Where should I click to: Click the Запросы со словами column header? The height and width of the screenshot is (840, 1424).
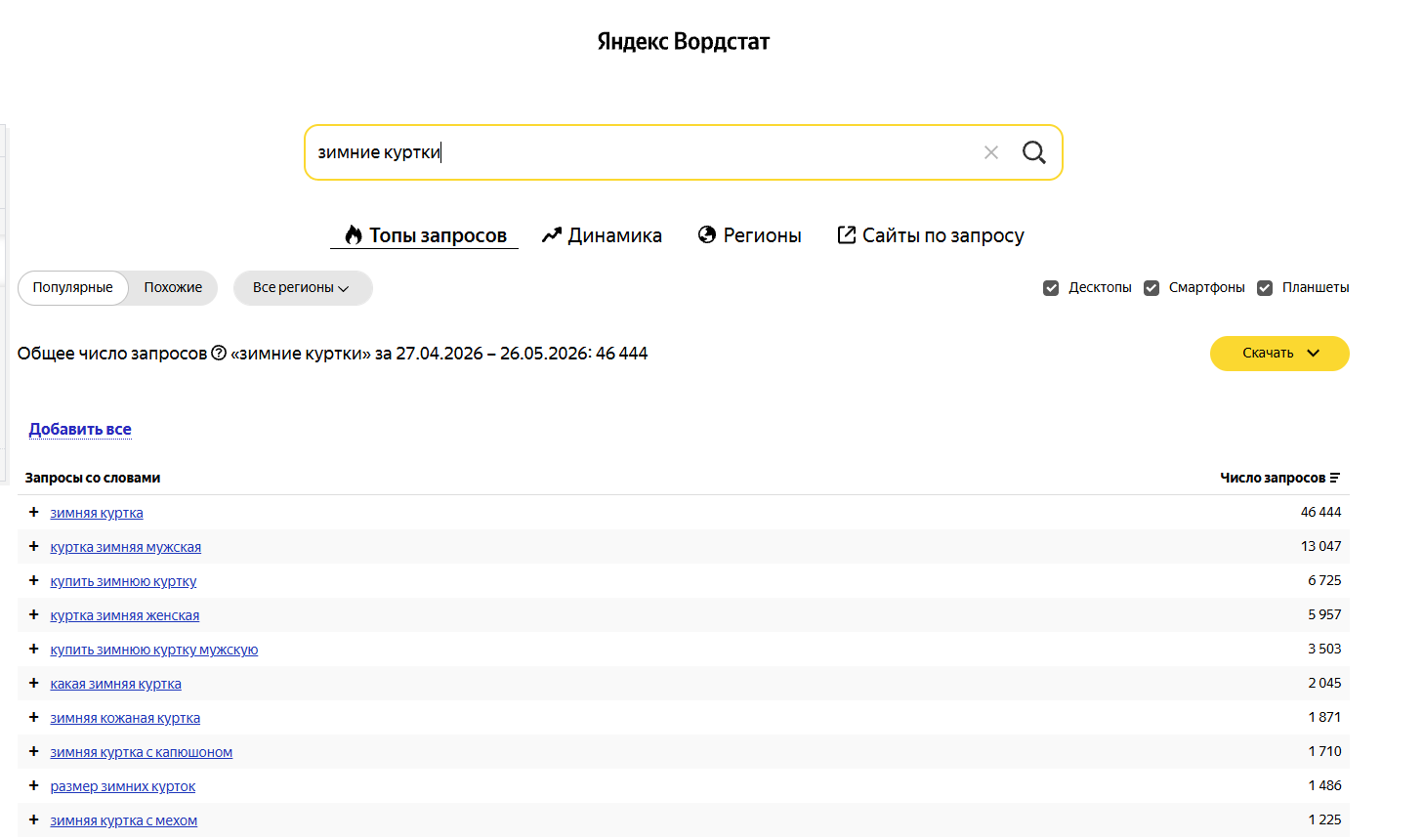point(93,478)
